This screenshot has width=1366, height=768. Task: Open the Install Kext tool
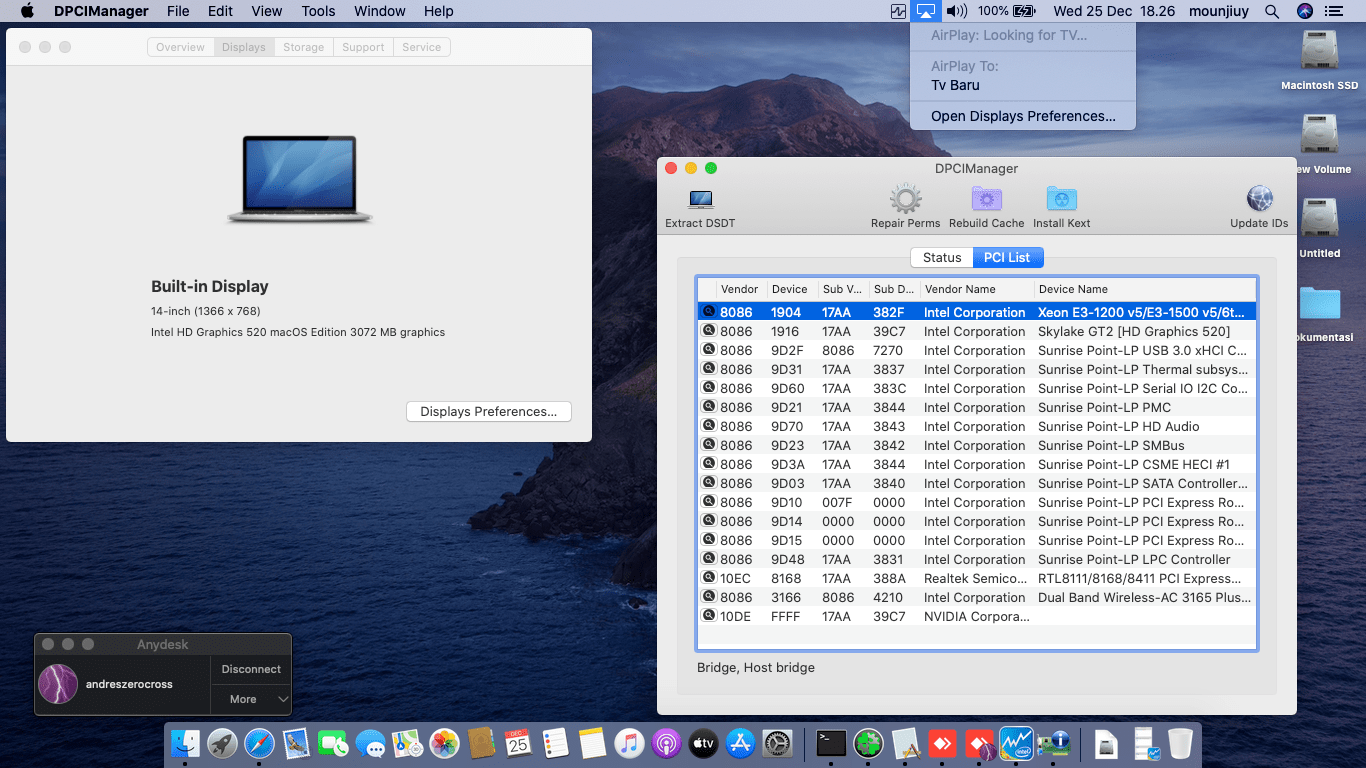1061,199
